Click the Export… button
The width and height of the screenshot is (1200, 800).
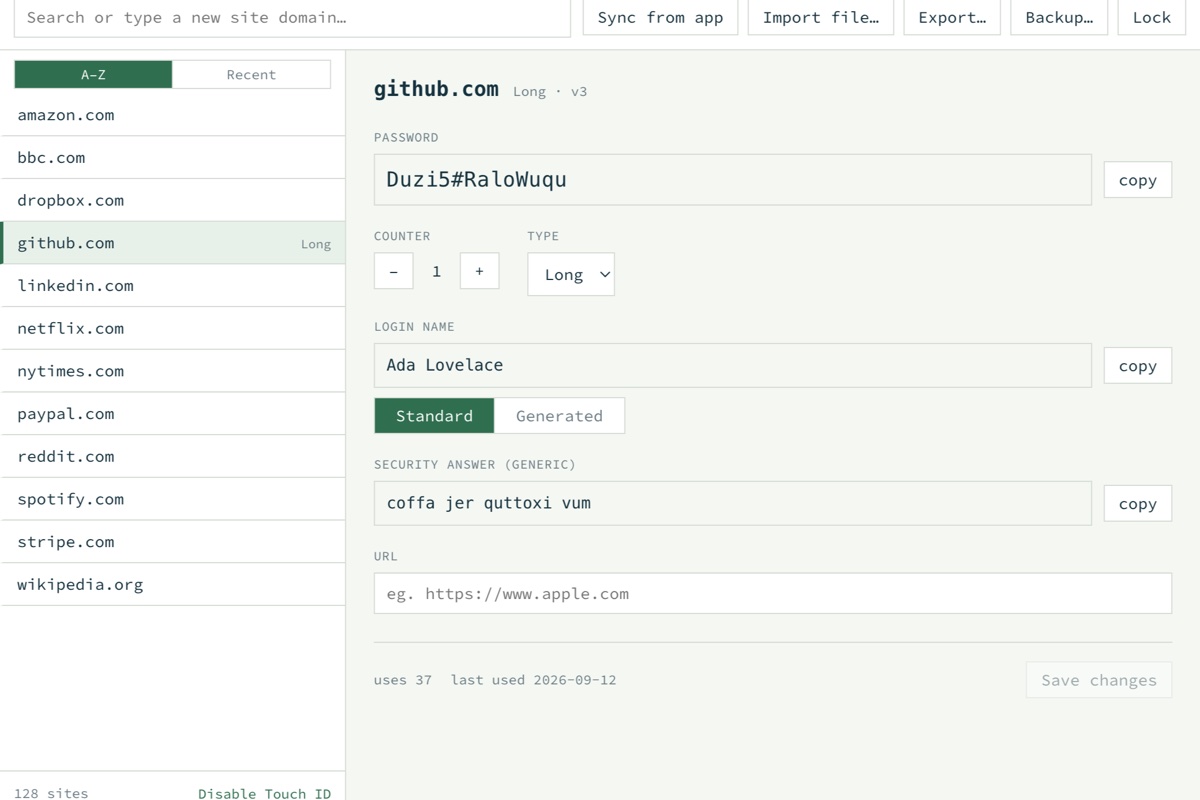(952, 17)
